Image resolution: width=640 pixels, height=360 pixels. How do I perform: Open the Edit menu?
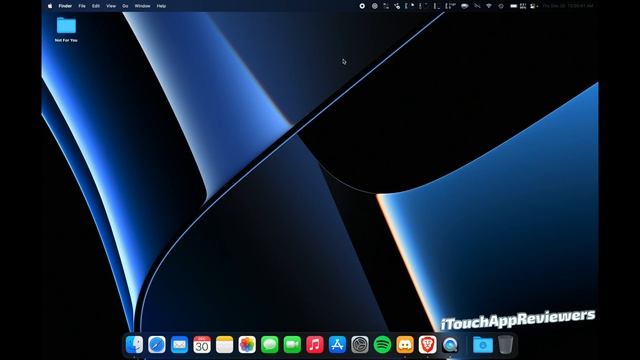pyautogui.click(x=96, y=6)
